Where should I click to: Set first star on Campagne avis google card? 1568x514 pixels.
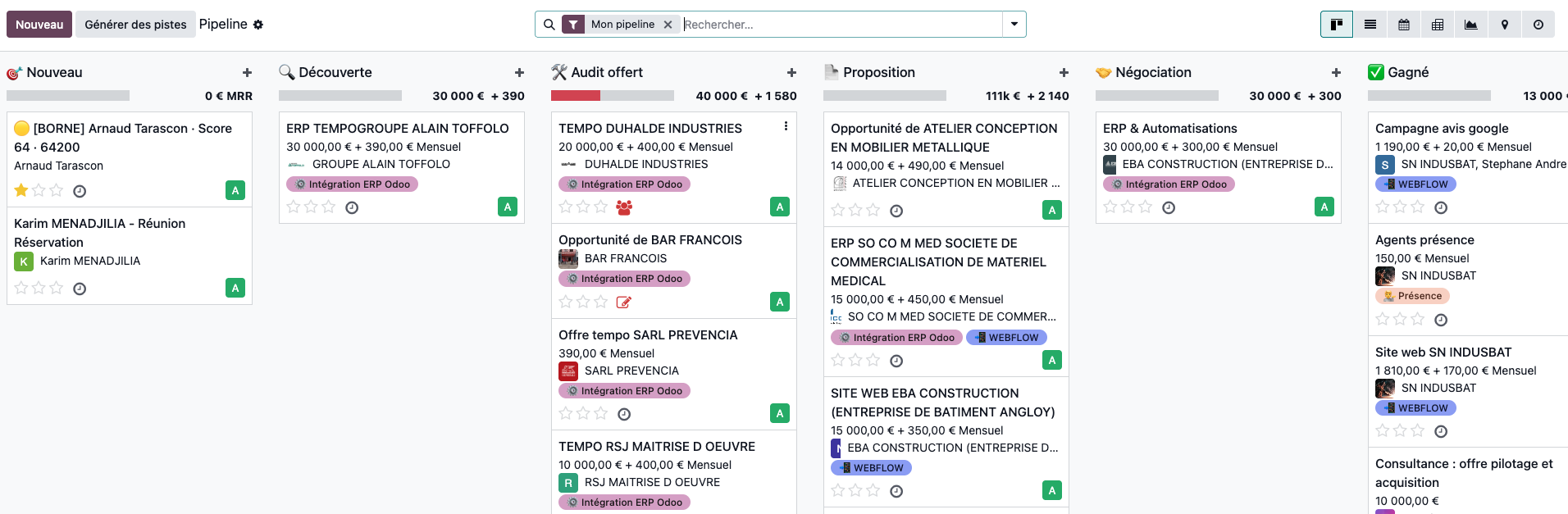[1383, 207]
